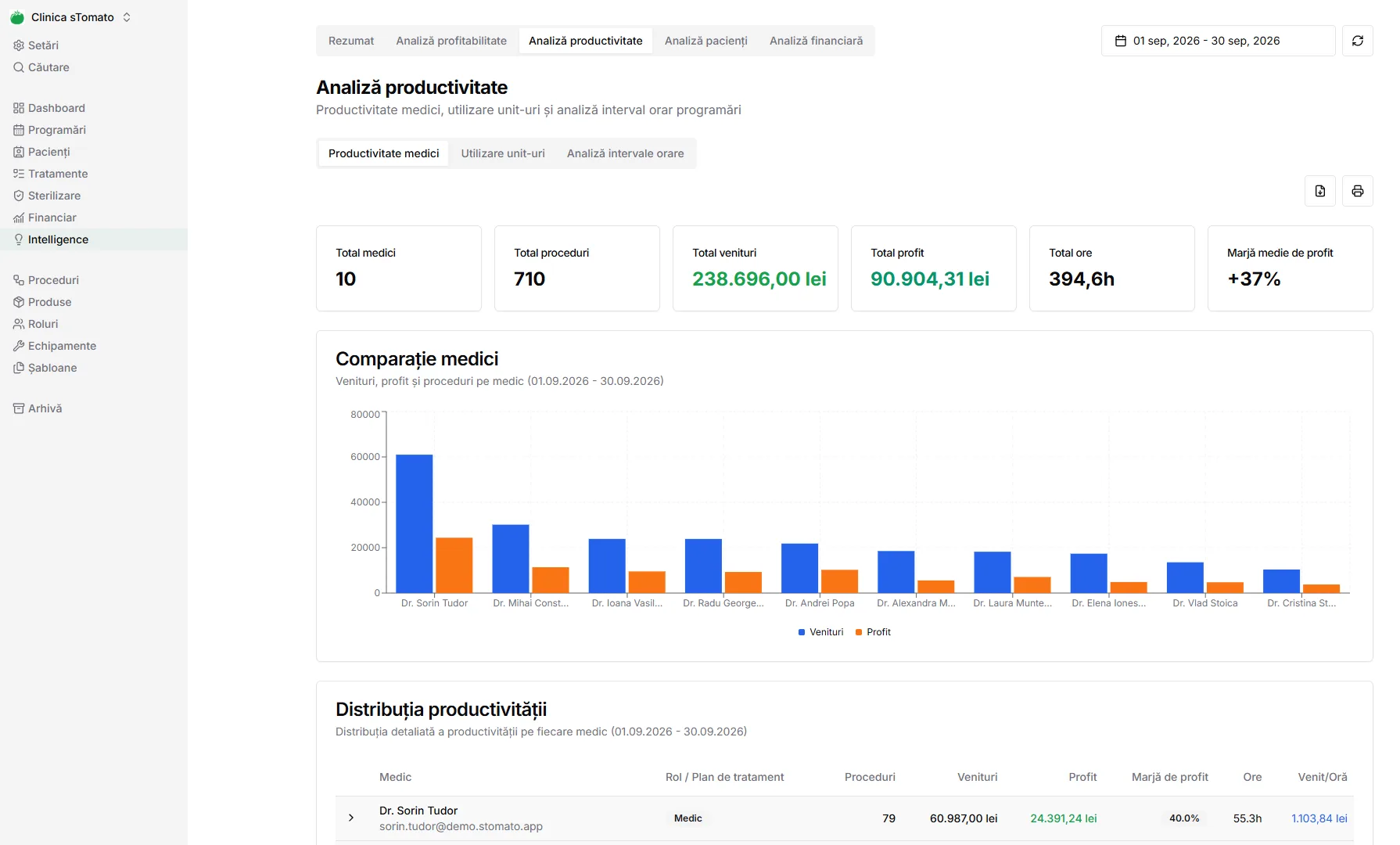Navigate to Echipamente section
This screenshot has height=845, width=1400.
click(55, 346)
